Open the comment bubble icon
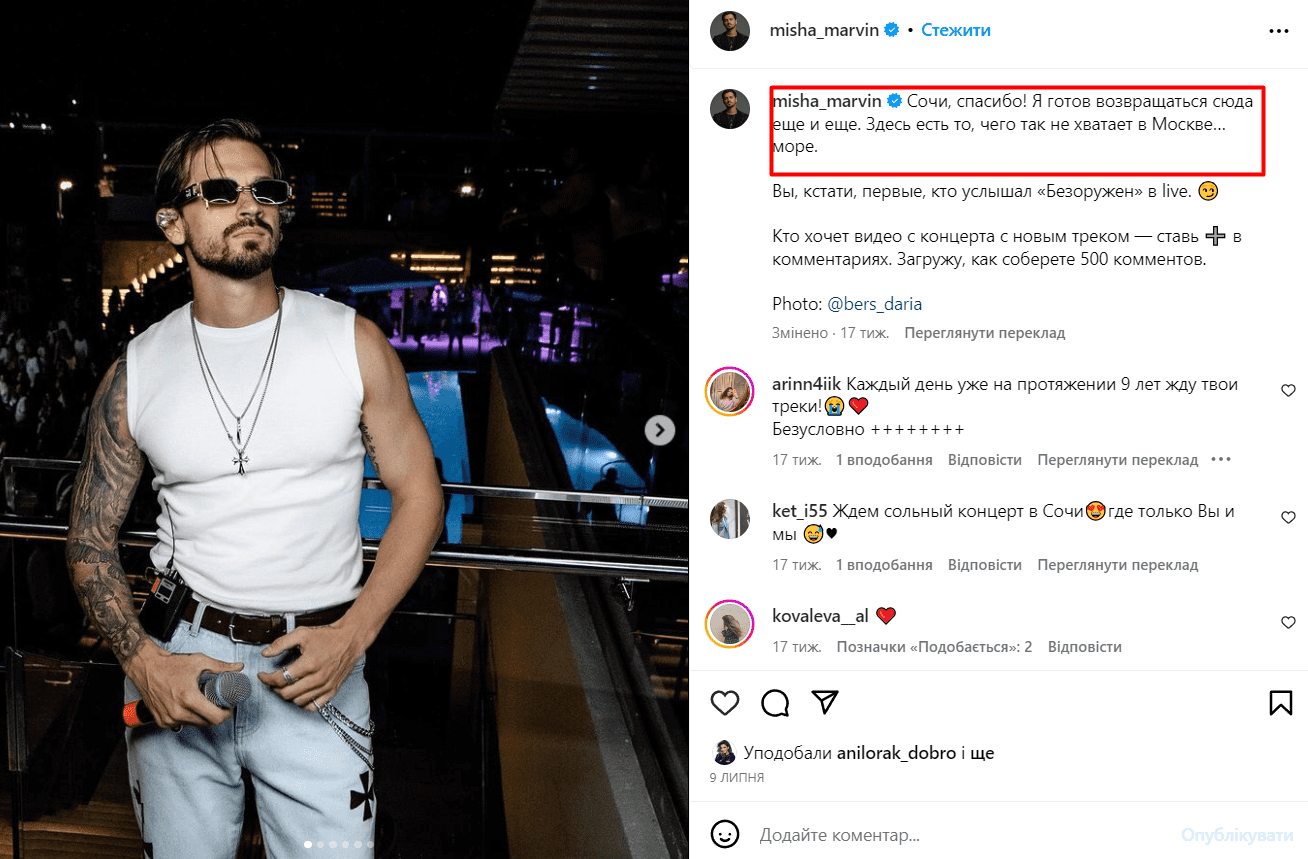Image resolution: width=1308 pixels, height=859 pixels. (x=775, y=702)
